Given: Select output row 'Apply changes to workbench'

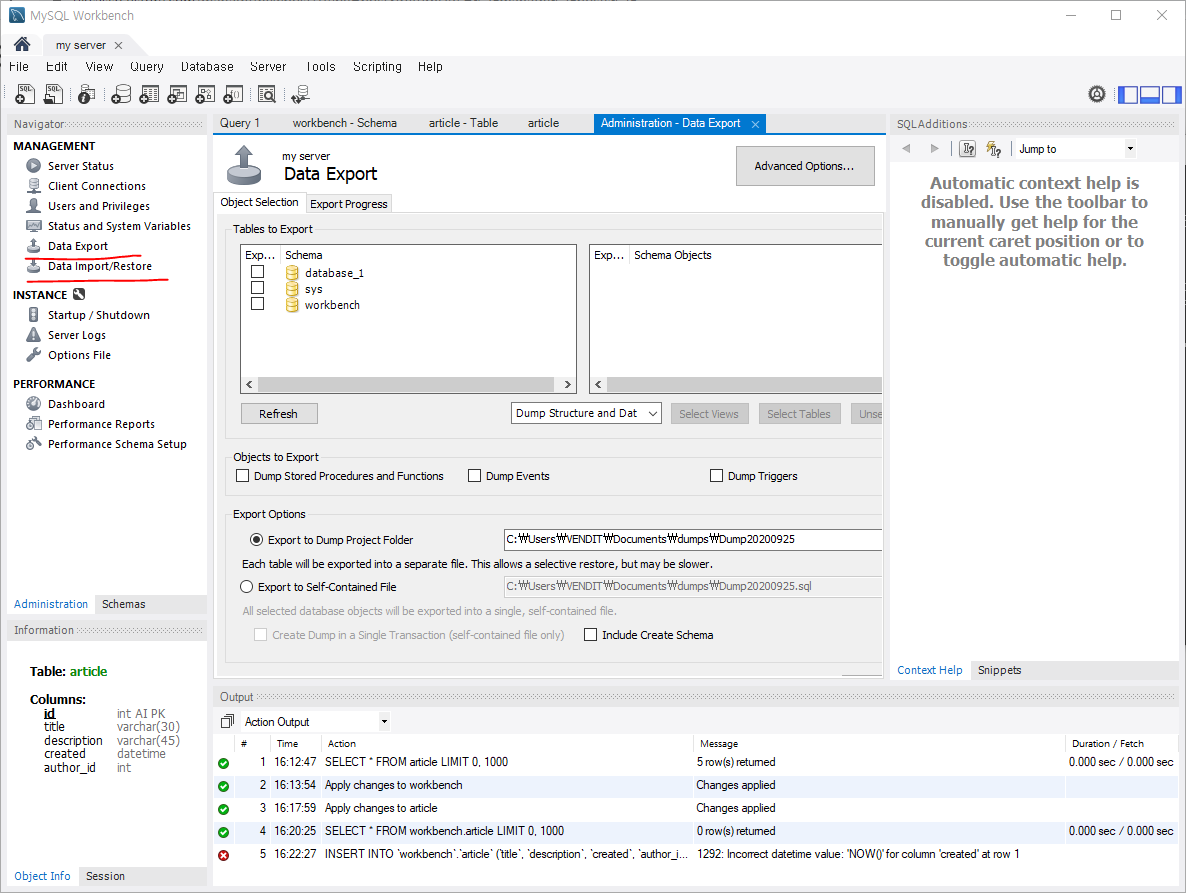Looking at the screenshot, I should pos(695,786).
